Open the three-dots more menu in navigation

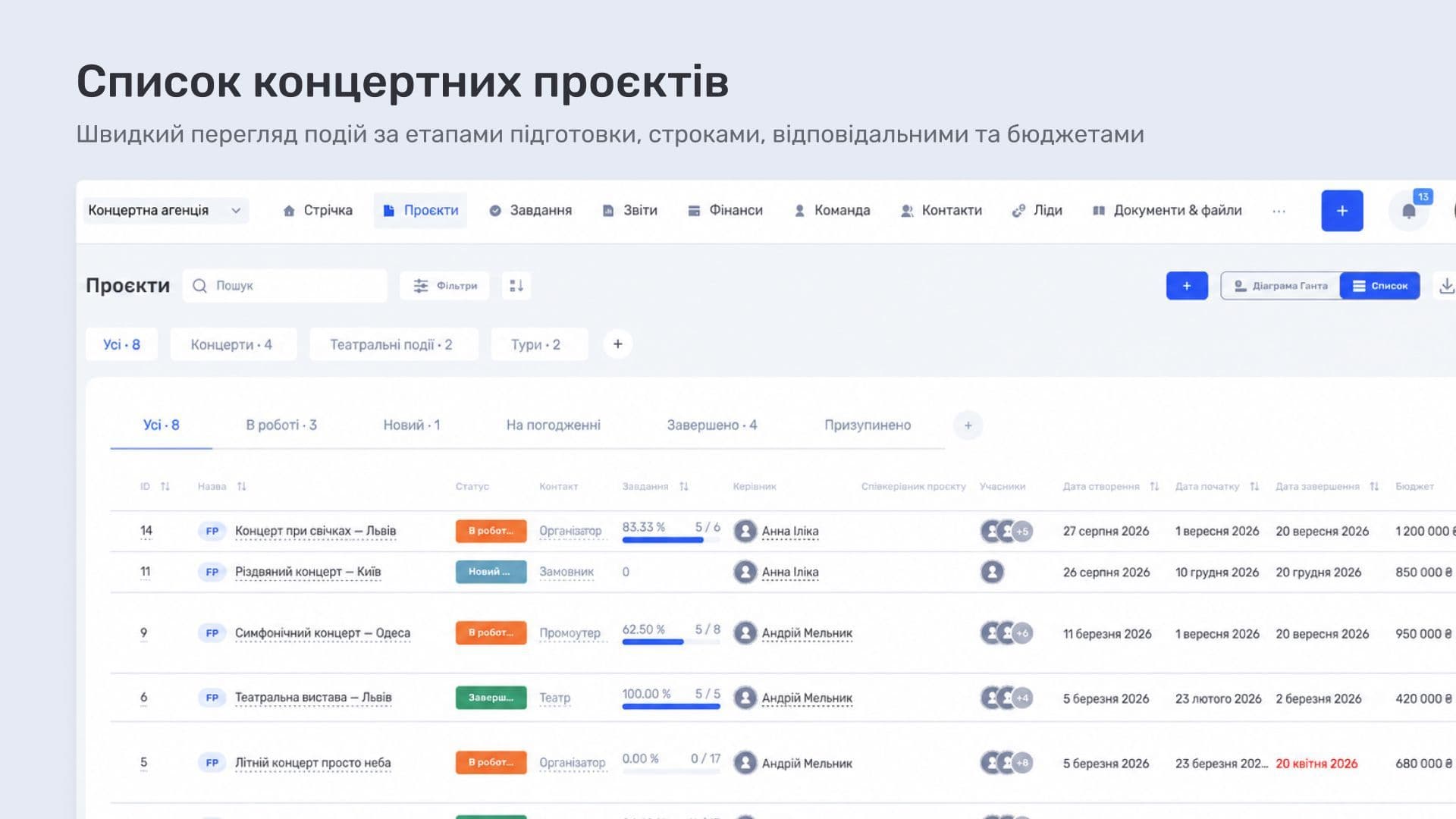[1279, 211]
